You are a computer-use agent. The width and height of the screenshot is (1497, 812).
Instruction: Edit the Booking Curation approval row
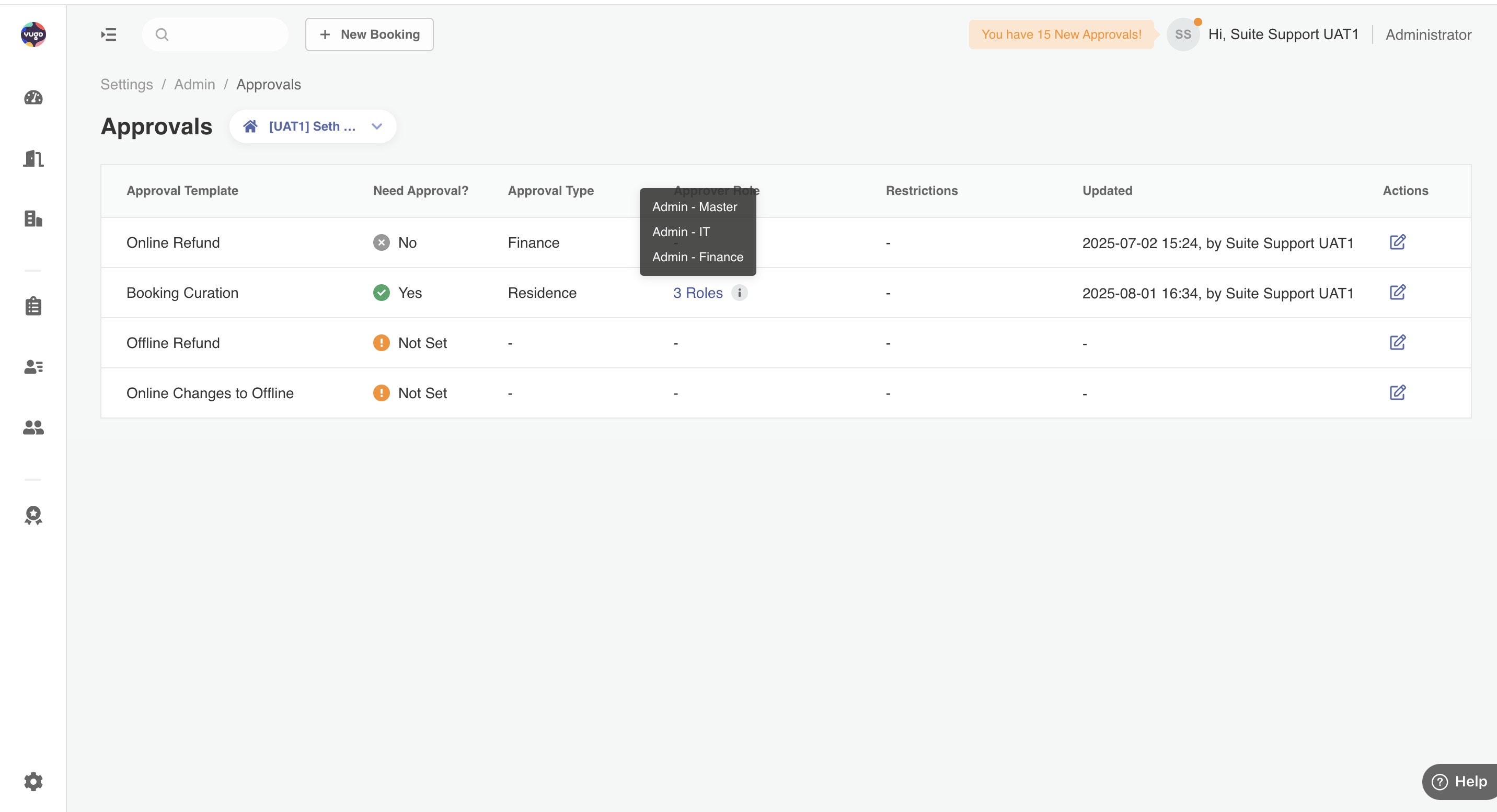[1397, 292]
